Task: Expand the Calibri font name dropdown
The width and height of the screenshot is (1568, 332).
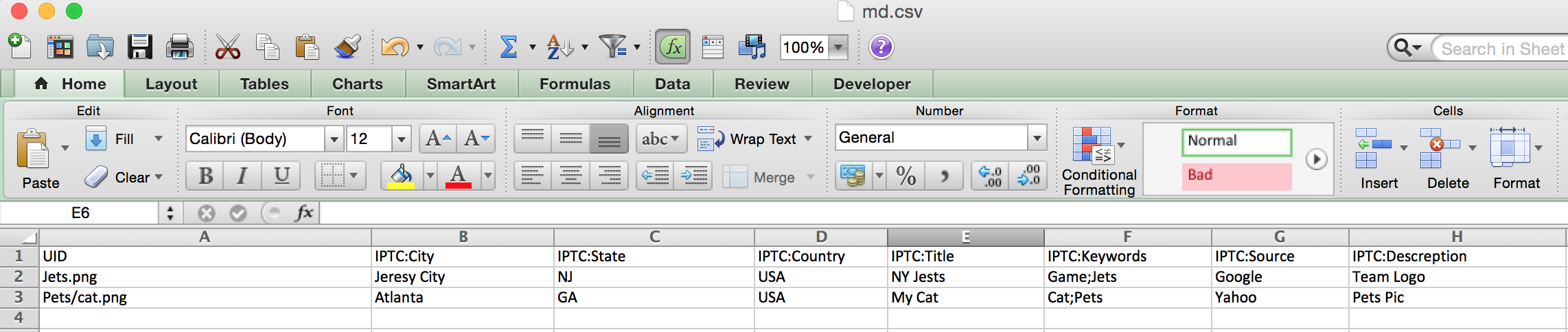Action: point(334,139)
